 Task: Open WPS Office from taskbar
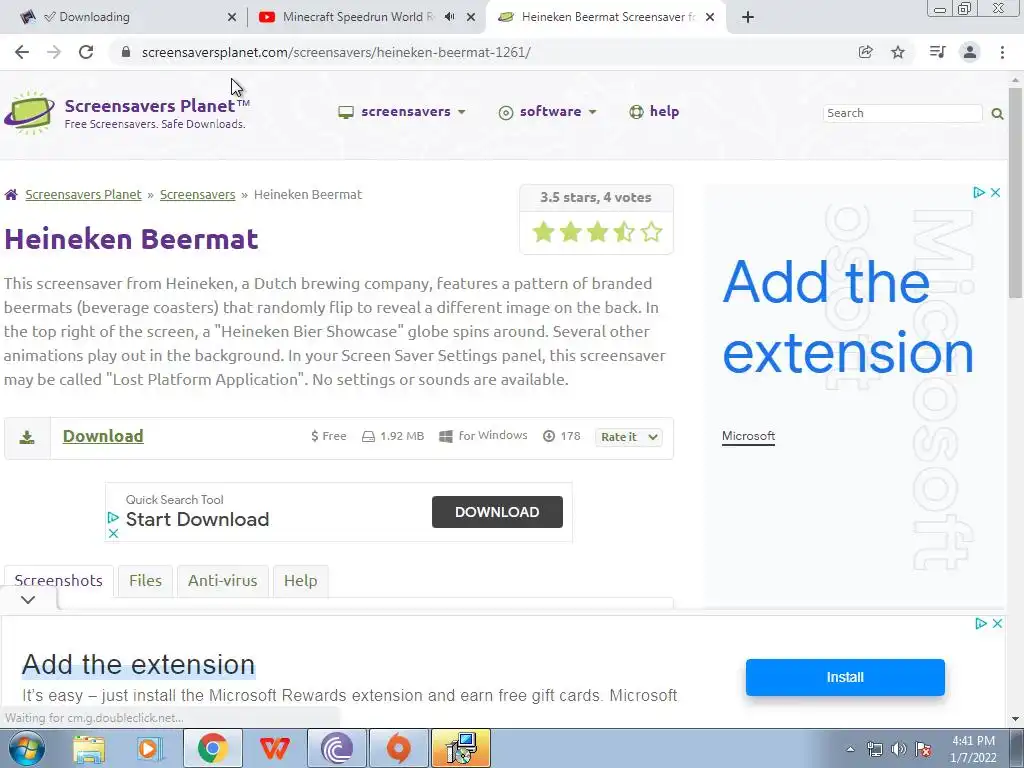(x=274, y=748)
